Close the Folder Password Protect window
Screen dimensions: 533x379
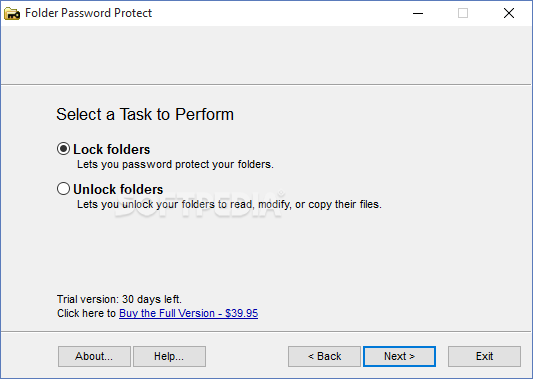pyautogui.click(x=509, y=13)
